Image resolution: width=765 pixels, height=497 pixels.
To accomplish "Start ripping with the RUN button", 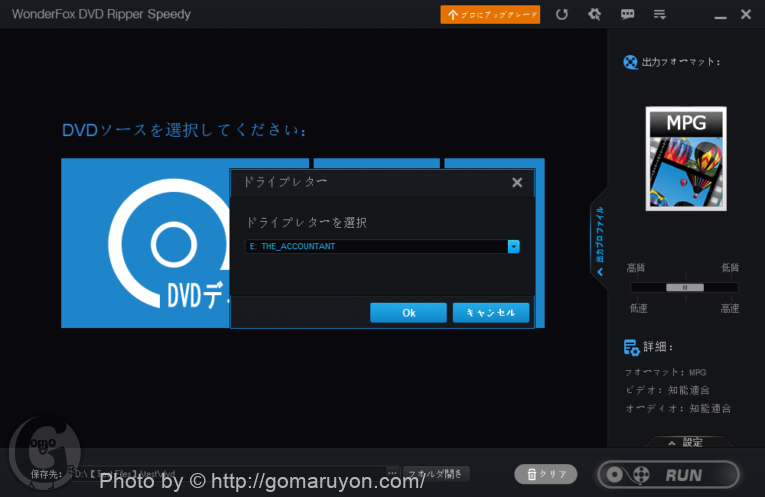I will 668,475.
